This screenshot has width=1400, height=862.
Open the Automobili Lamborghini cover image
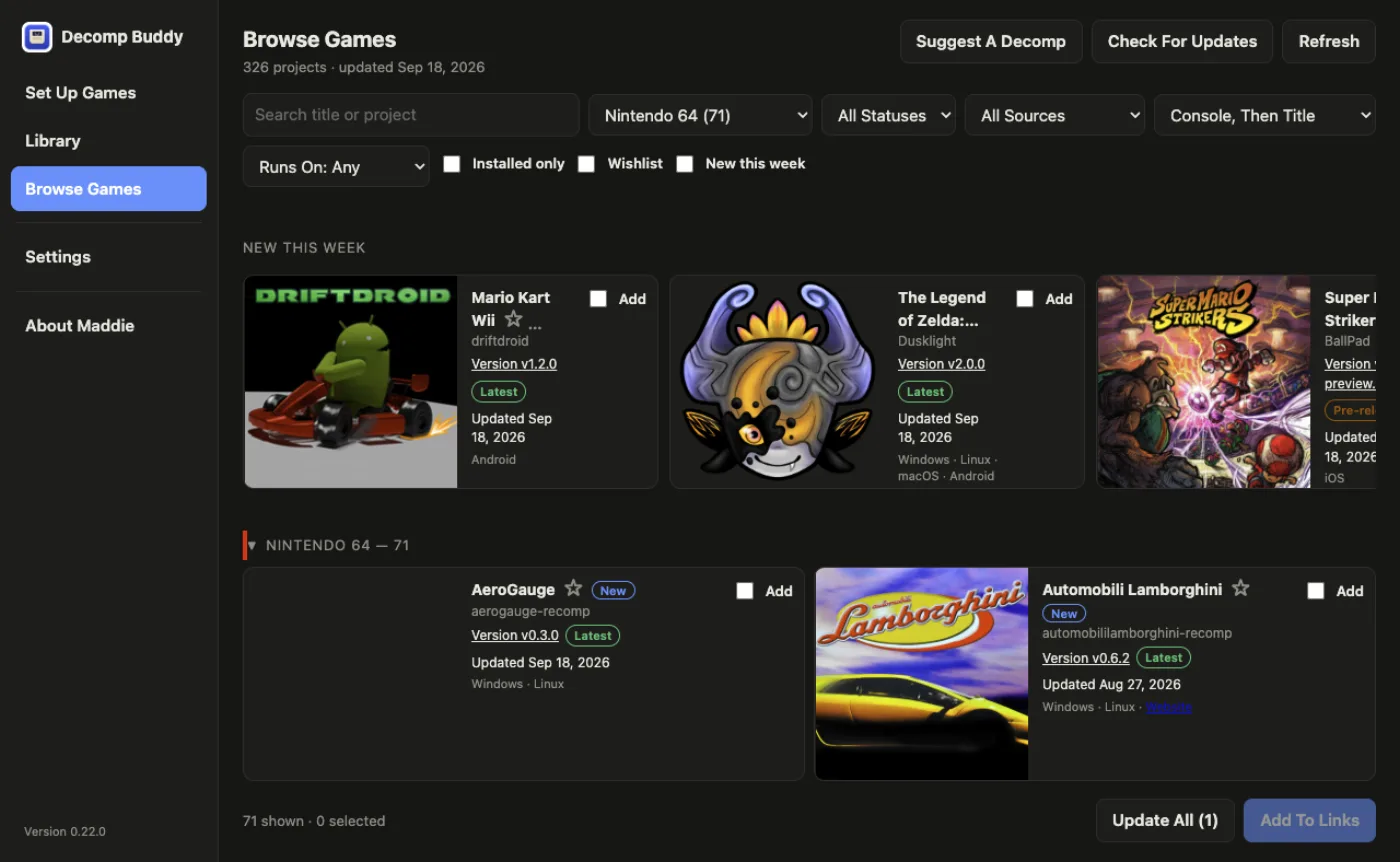(x=922, y=674)
